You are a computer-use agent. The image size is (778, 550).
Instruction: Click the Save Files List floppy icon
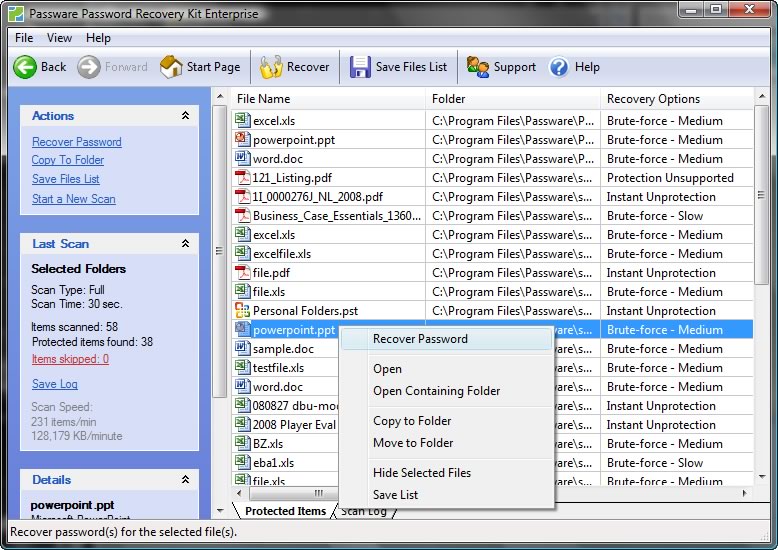point(360,67)
